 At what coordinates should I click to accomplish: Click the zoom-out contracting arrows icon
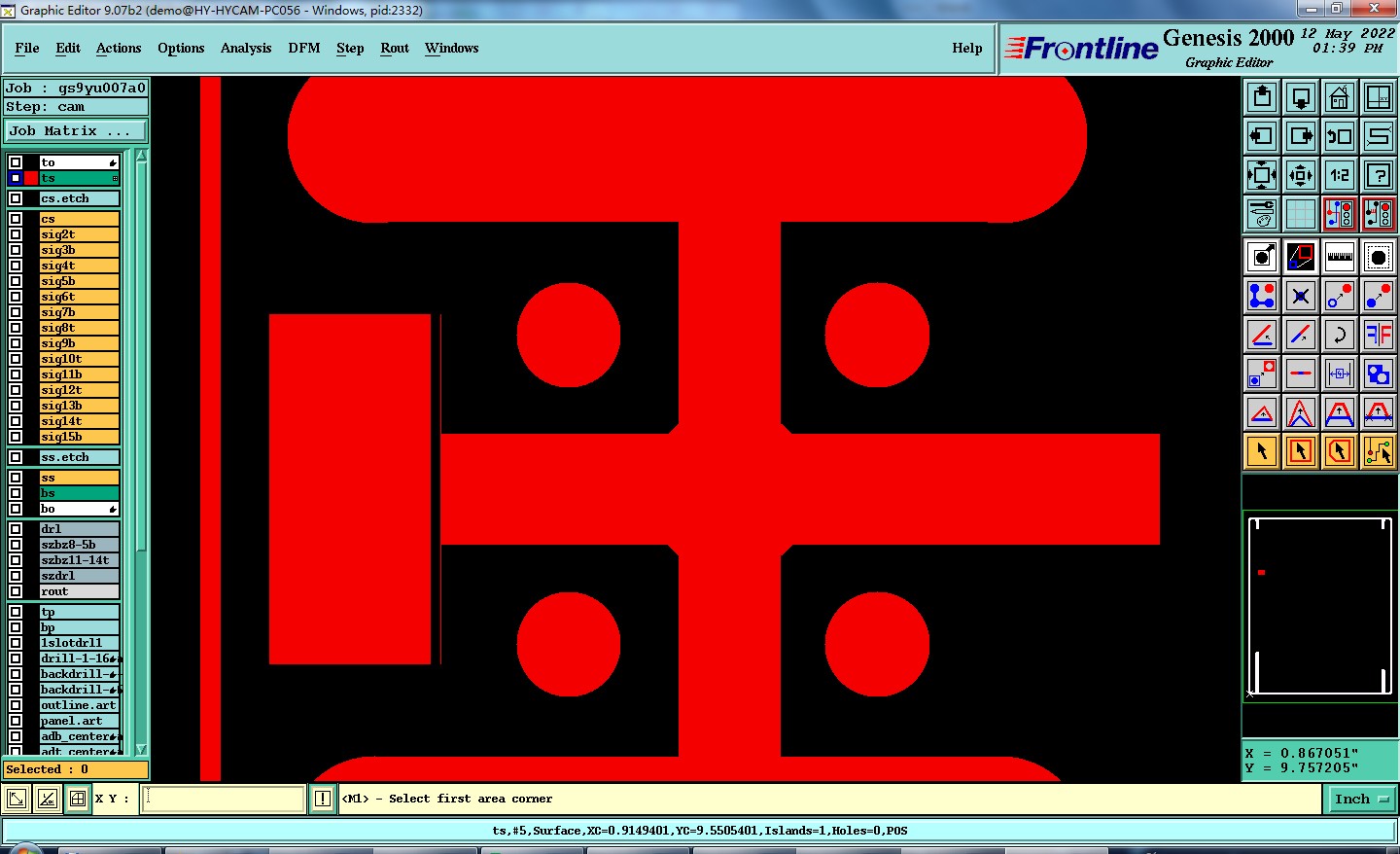(1301, 175)
